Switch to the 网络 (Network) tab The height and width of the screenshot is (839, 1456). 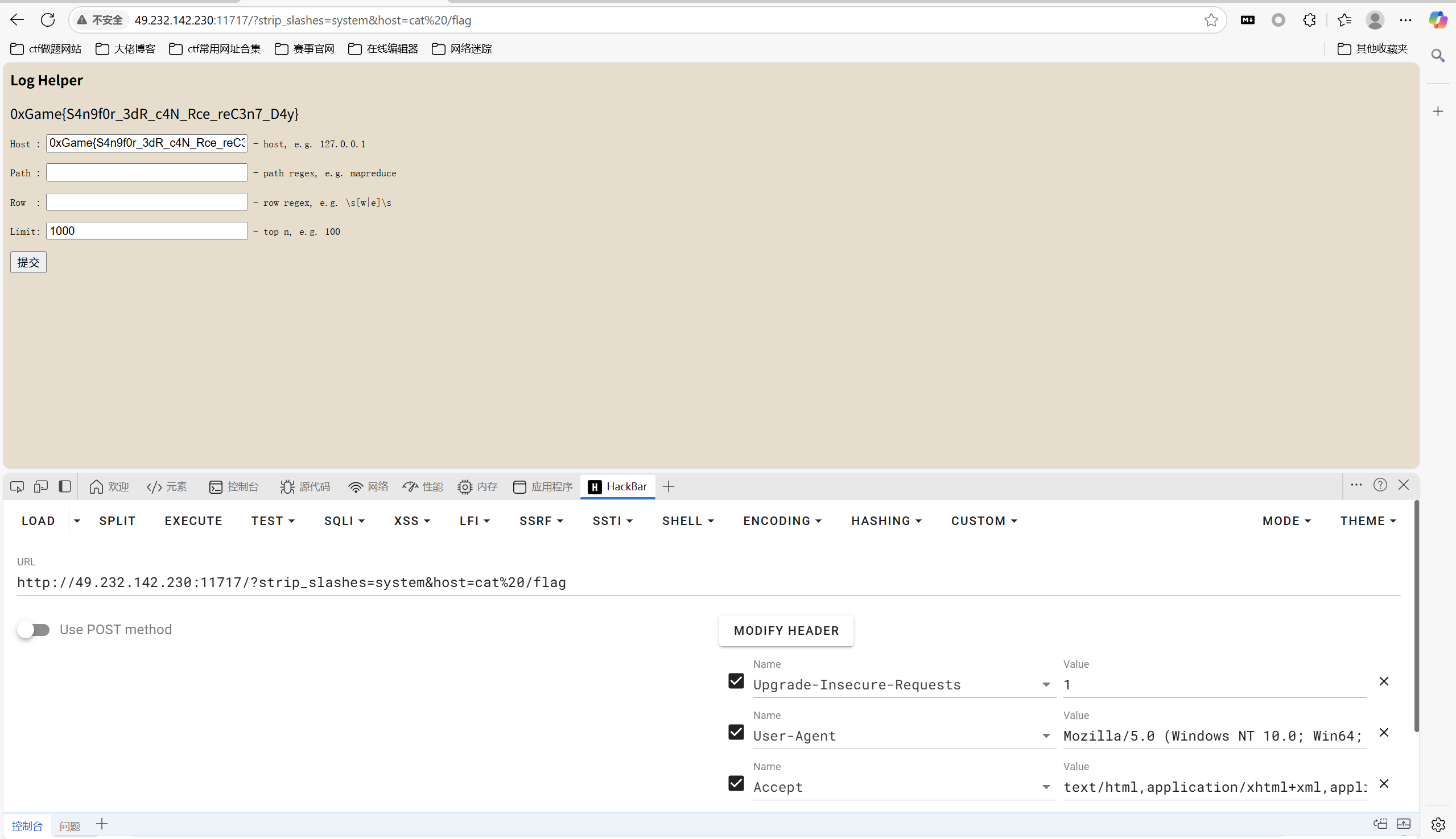(368, 487)
